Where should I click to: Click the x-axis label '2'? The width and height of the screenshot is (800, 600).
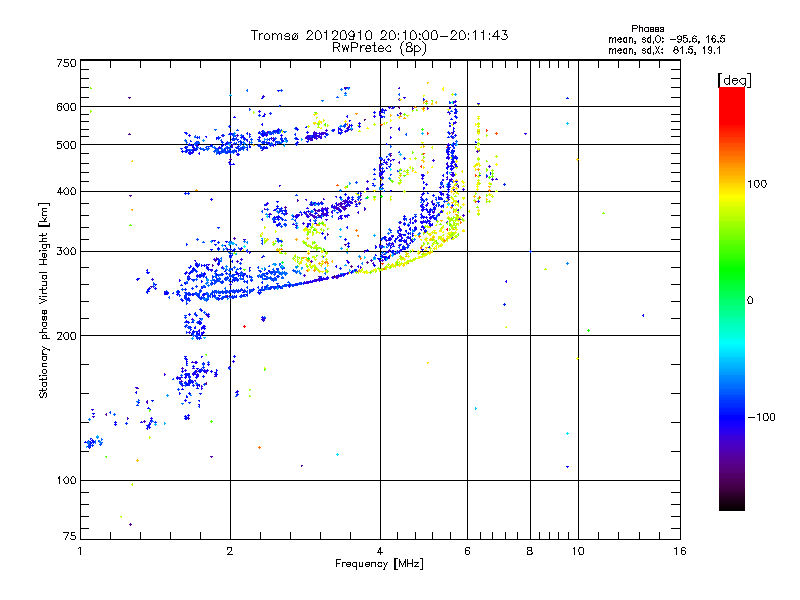tap(230, 551)
